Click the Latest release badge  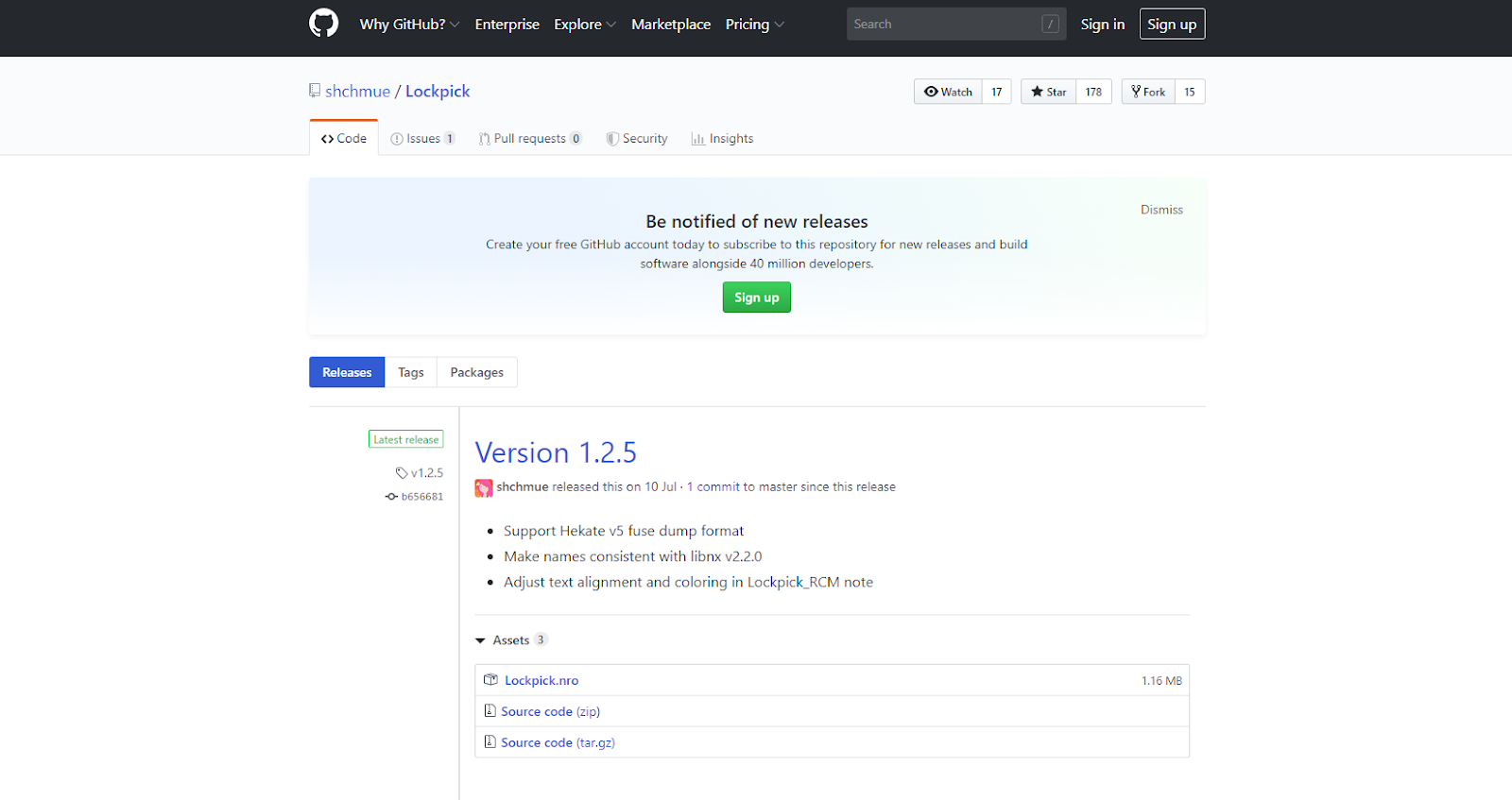406,439
